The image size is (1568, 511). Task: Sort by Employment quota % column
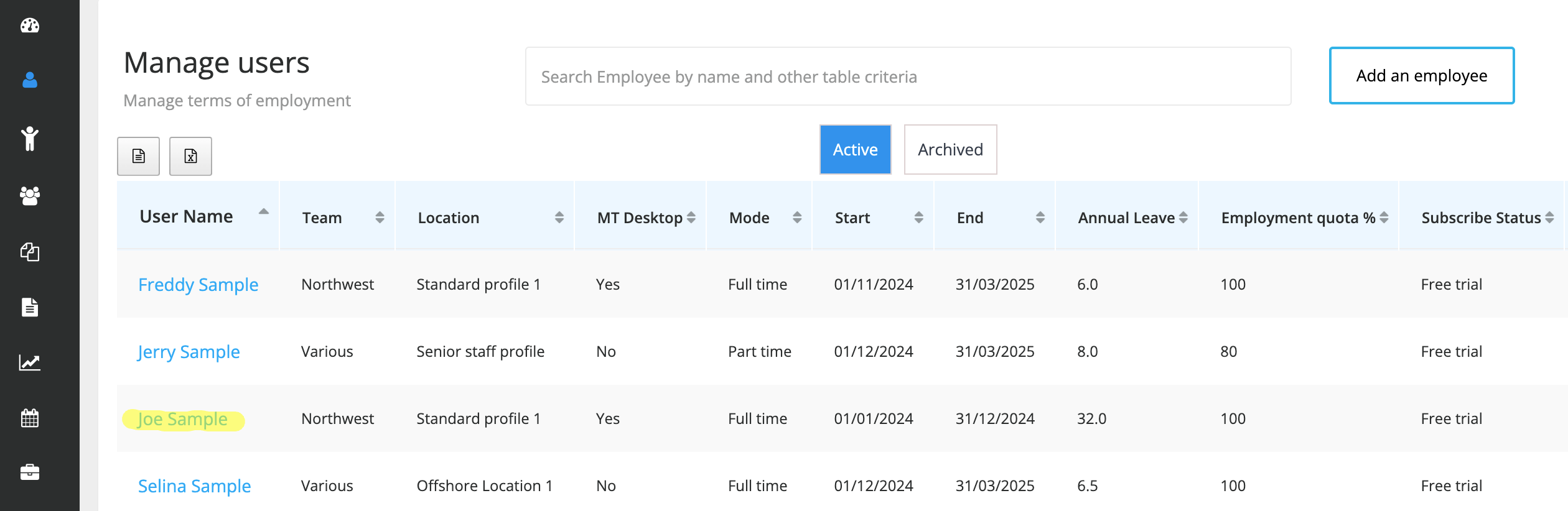[1298, 218]
